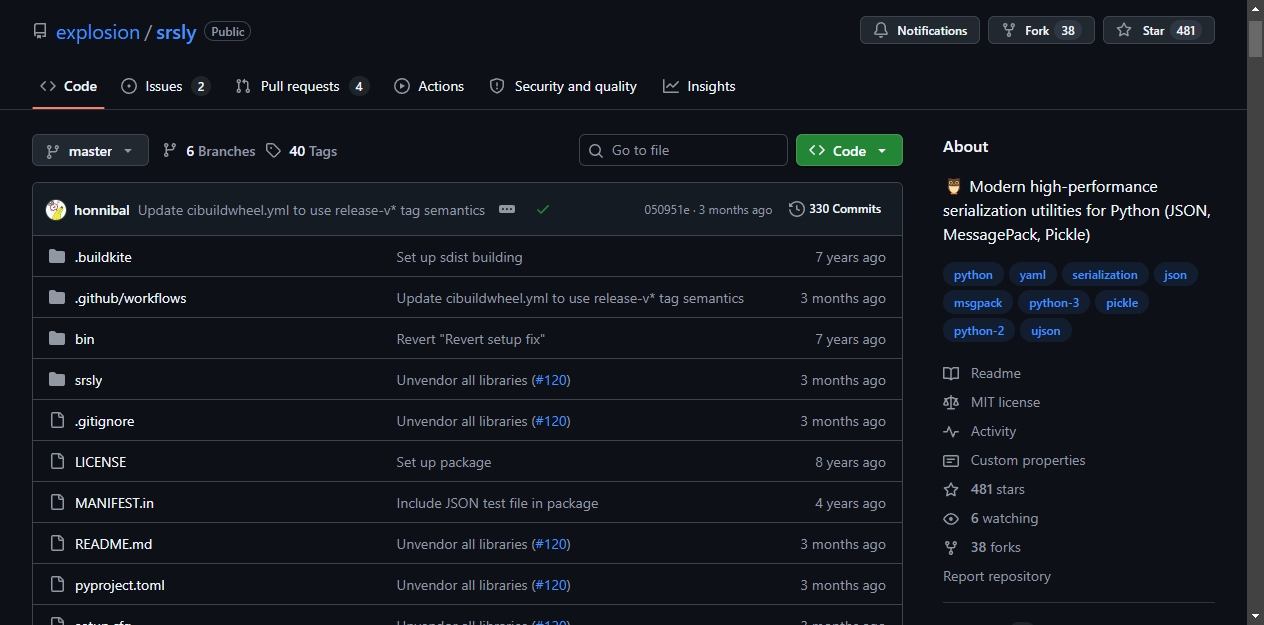Click the LICENSE file icon

point(57,462)
